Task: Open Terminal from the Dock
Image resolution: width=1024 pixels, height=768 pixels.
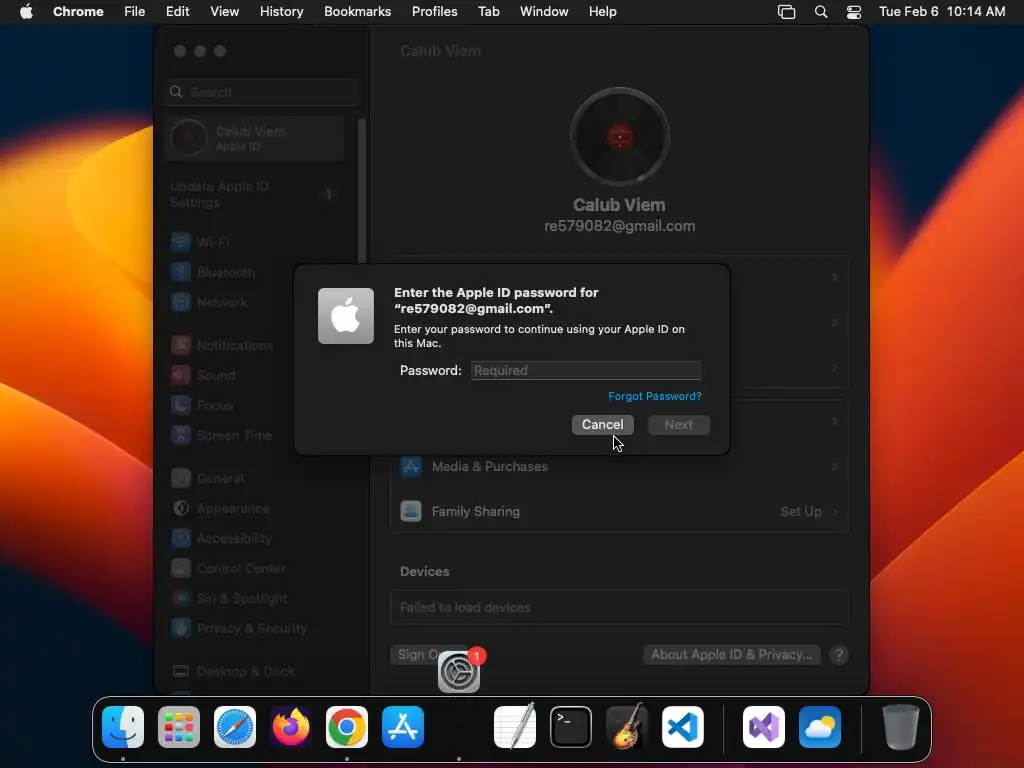Action: point(571,727)
